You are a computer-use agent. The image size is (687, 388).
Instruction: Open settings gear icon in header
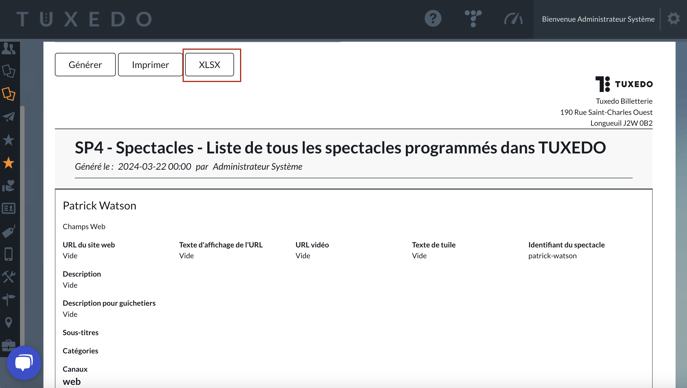673,19
